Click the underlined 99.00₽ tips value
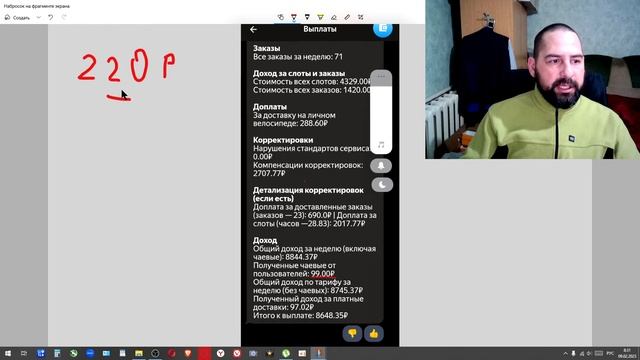This screenshot has width=640, height=360. (323, 274)
